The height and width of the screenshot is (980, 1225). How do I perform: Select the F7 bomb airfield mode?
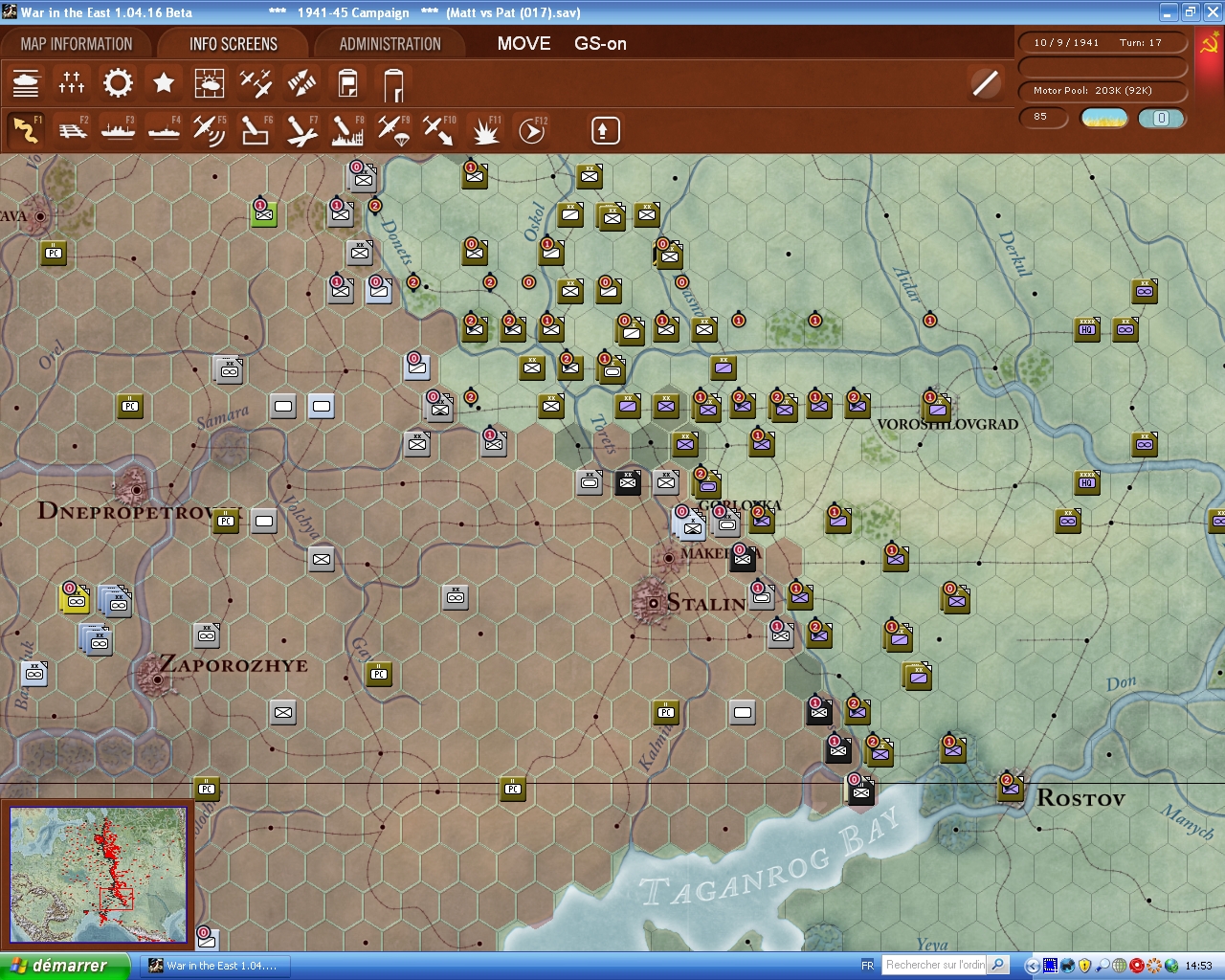(x=301, y=130)
